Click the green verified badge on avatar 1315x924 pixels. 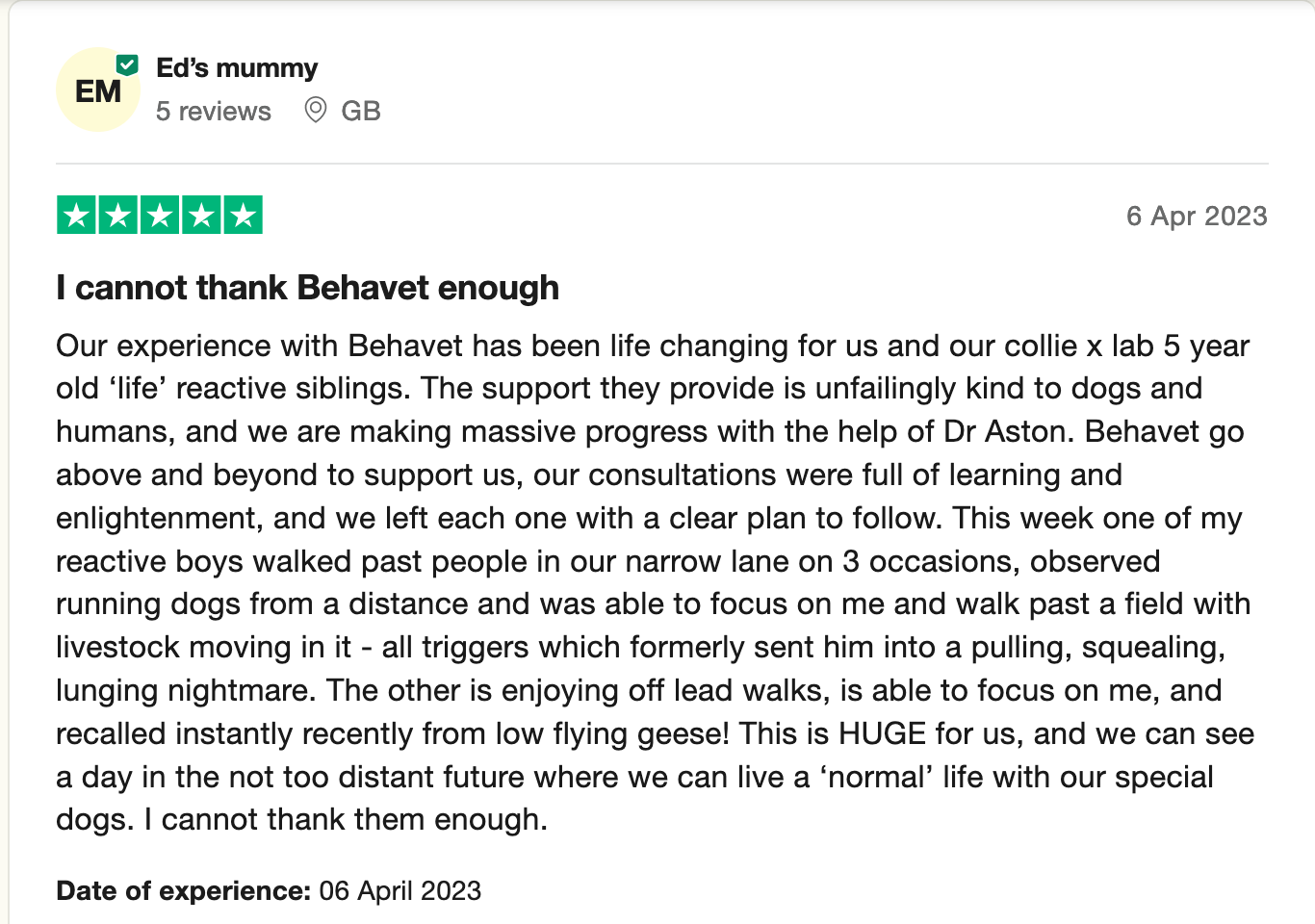(x=127, y=64)
